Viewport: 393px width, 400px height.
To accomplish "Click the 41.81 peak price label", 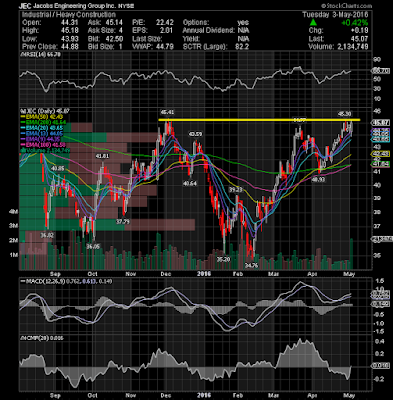I will pyautogui.click(x=102, y=156).
